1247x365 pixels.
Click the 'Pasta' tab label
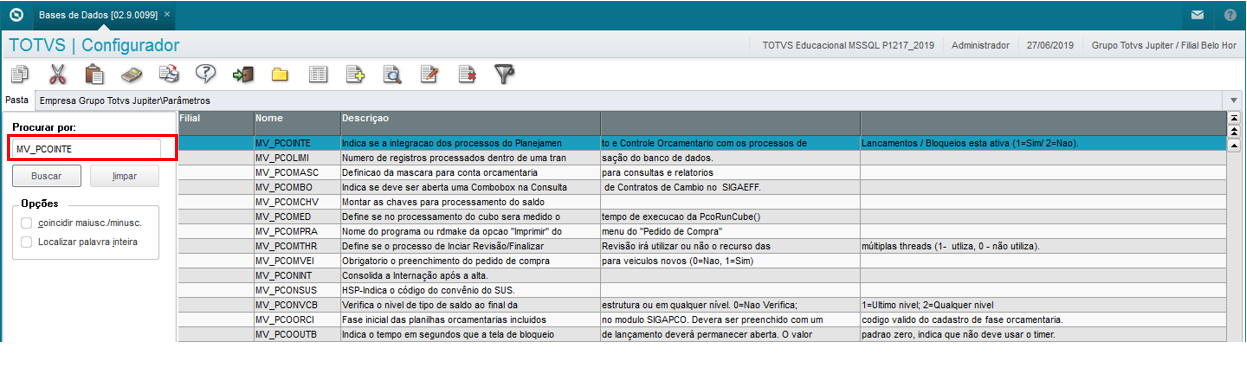(x=17, y=100)
